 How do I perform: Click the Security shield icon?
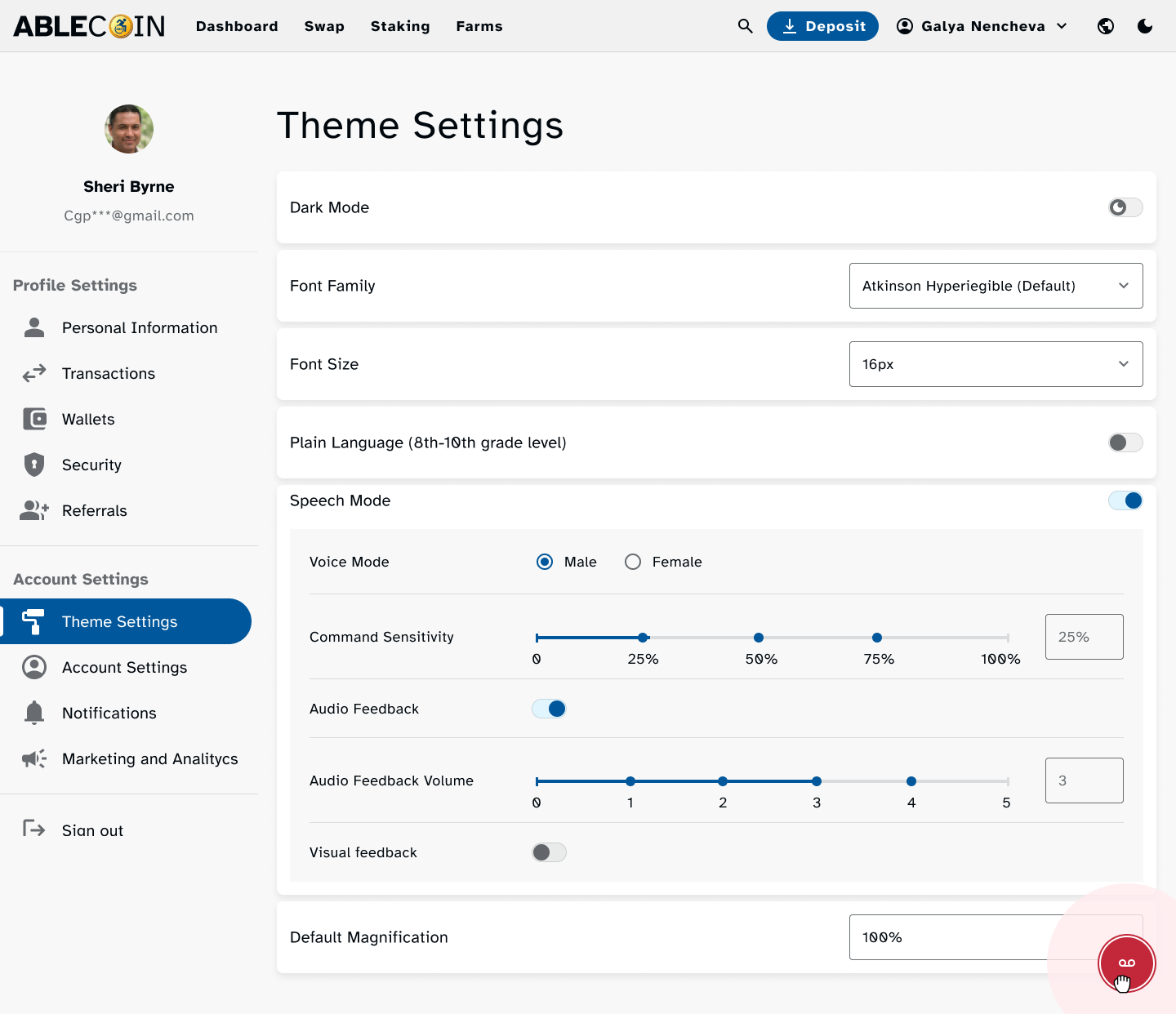point(34,465)
